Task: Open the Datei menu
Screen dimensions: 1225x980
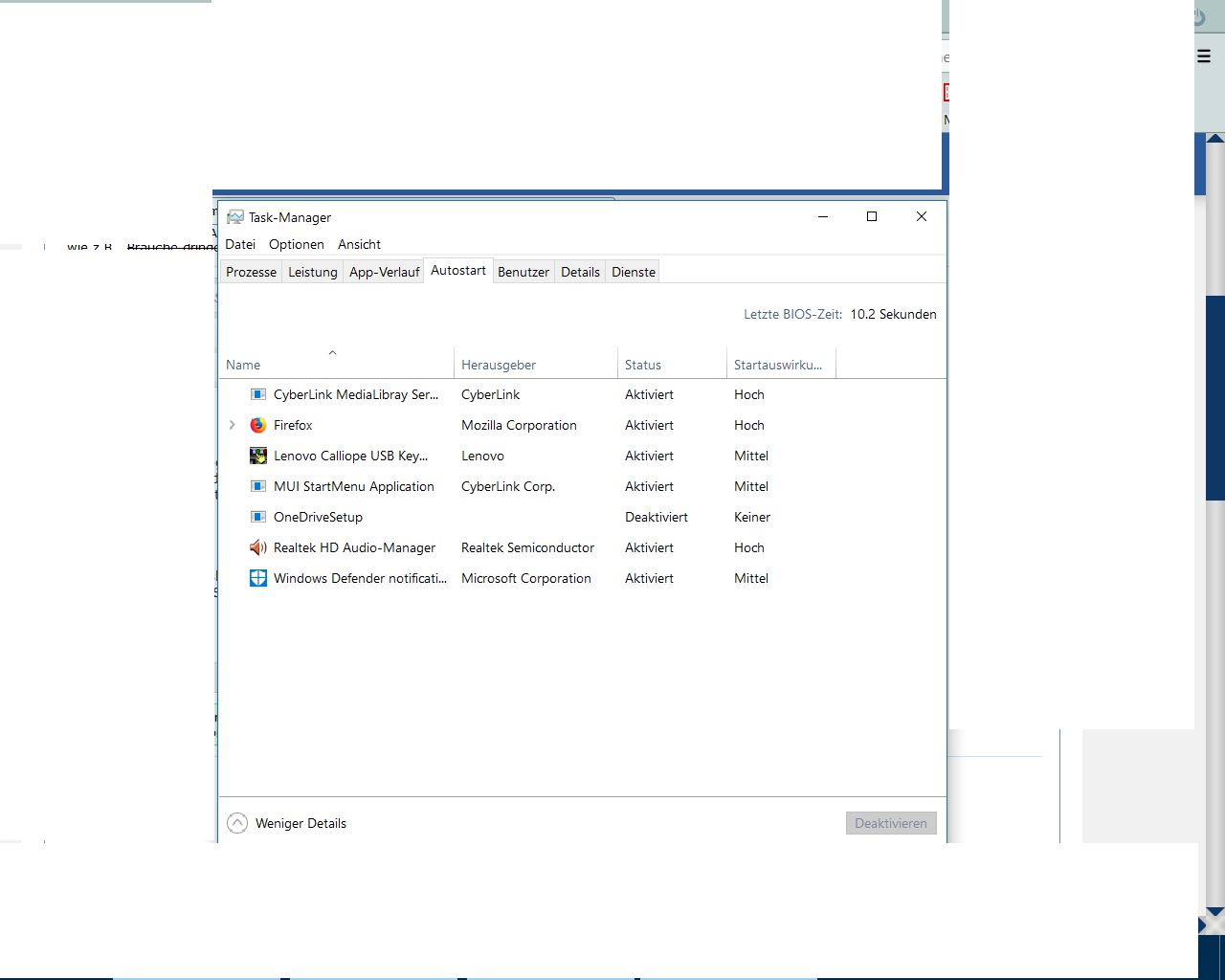Action: [x=240, y=244]
